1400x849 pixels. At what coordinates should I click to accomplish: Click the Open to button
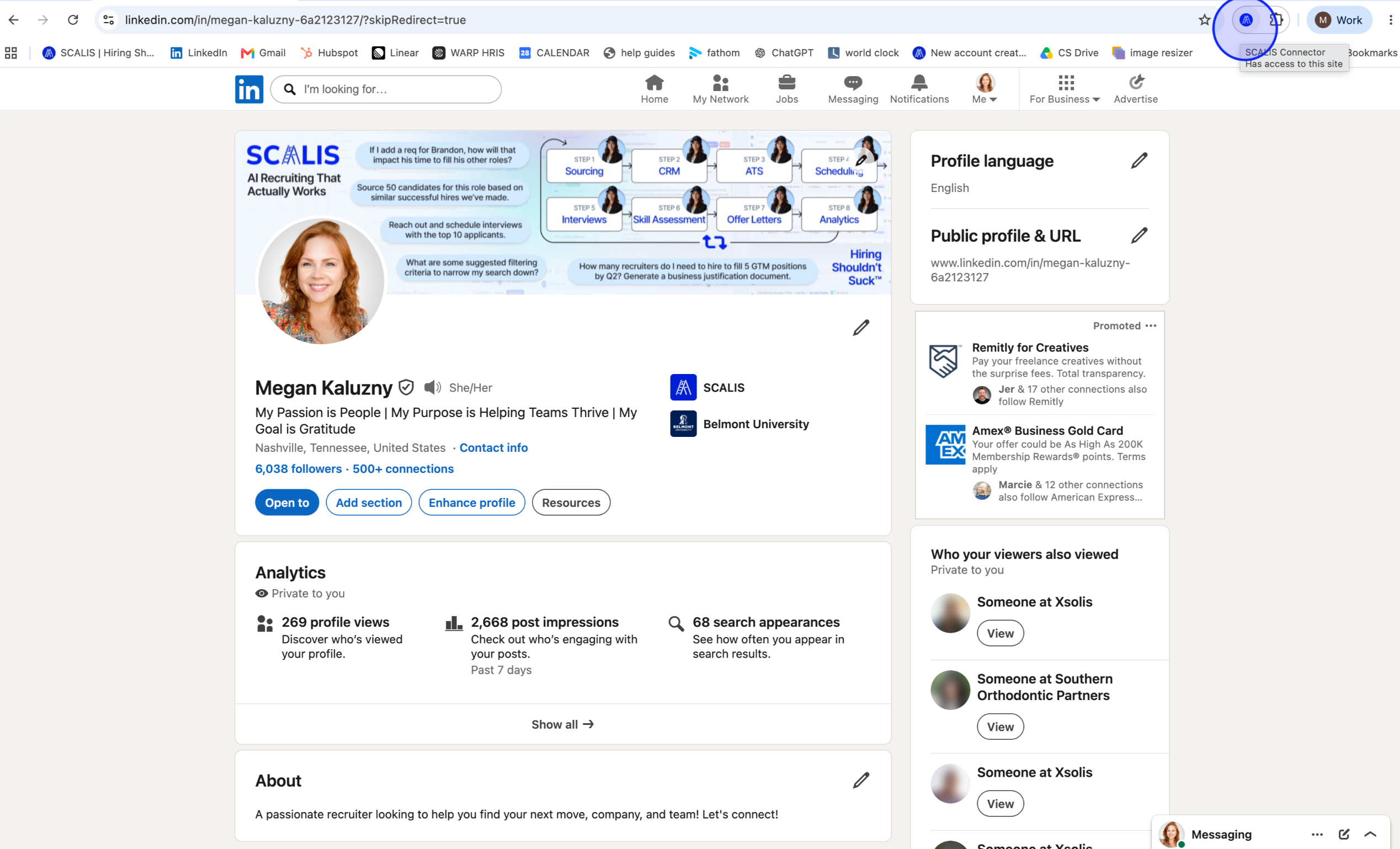pyautogui.click(x=287, y=503)
